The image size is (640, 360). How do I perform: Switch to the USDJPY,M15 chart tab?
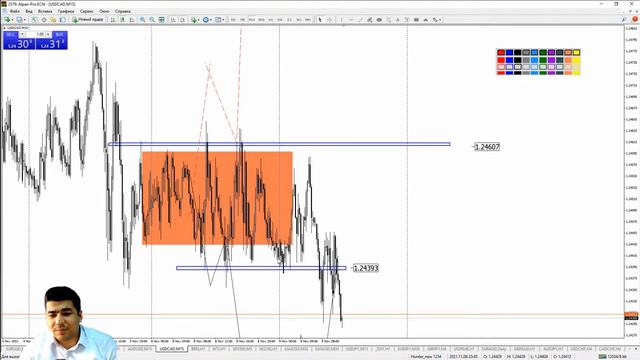coord(357,349)
